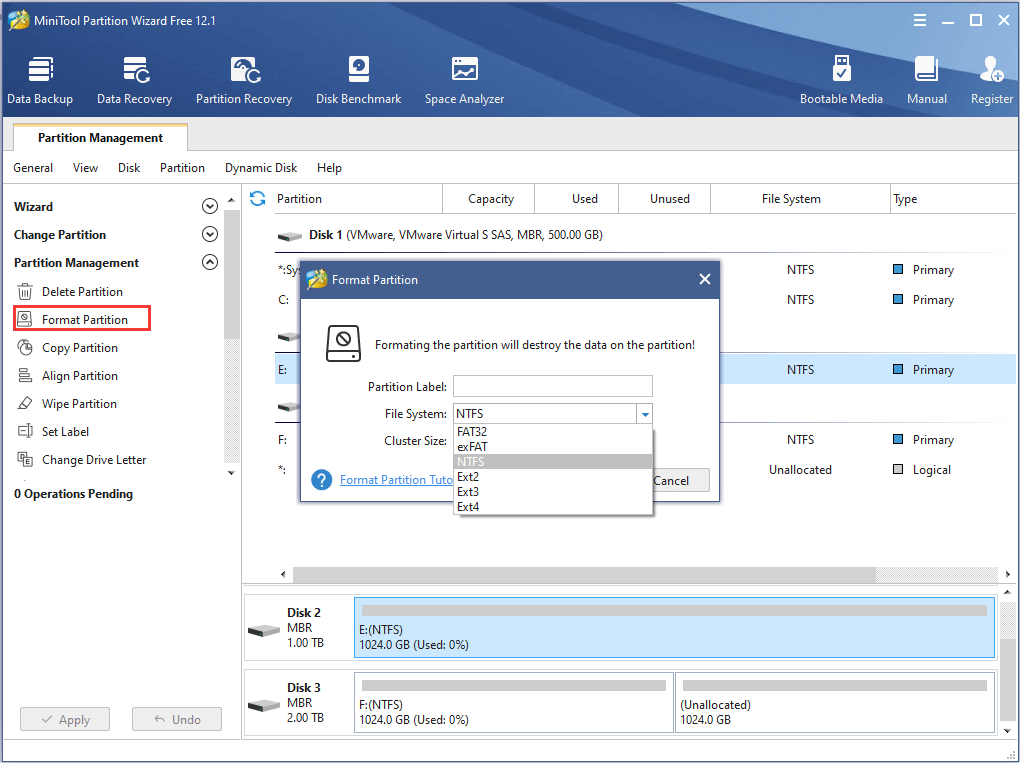Open the hamburger menu in the title bar
Screen dimensions: 1020x763
click(920, 21)
